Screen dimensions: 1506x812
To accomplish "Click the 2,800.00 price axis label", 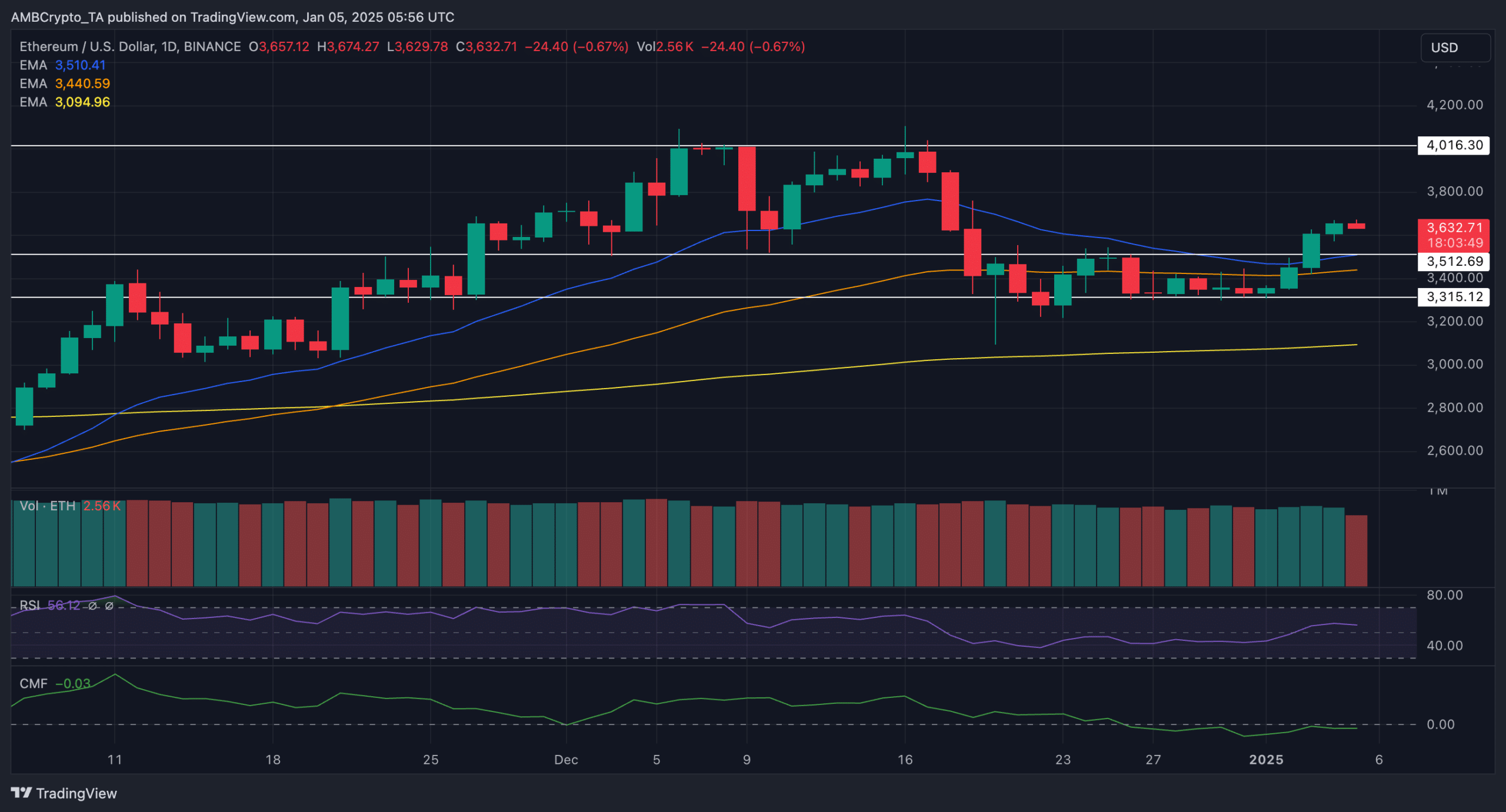I will point(1455,407).
